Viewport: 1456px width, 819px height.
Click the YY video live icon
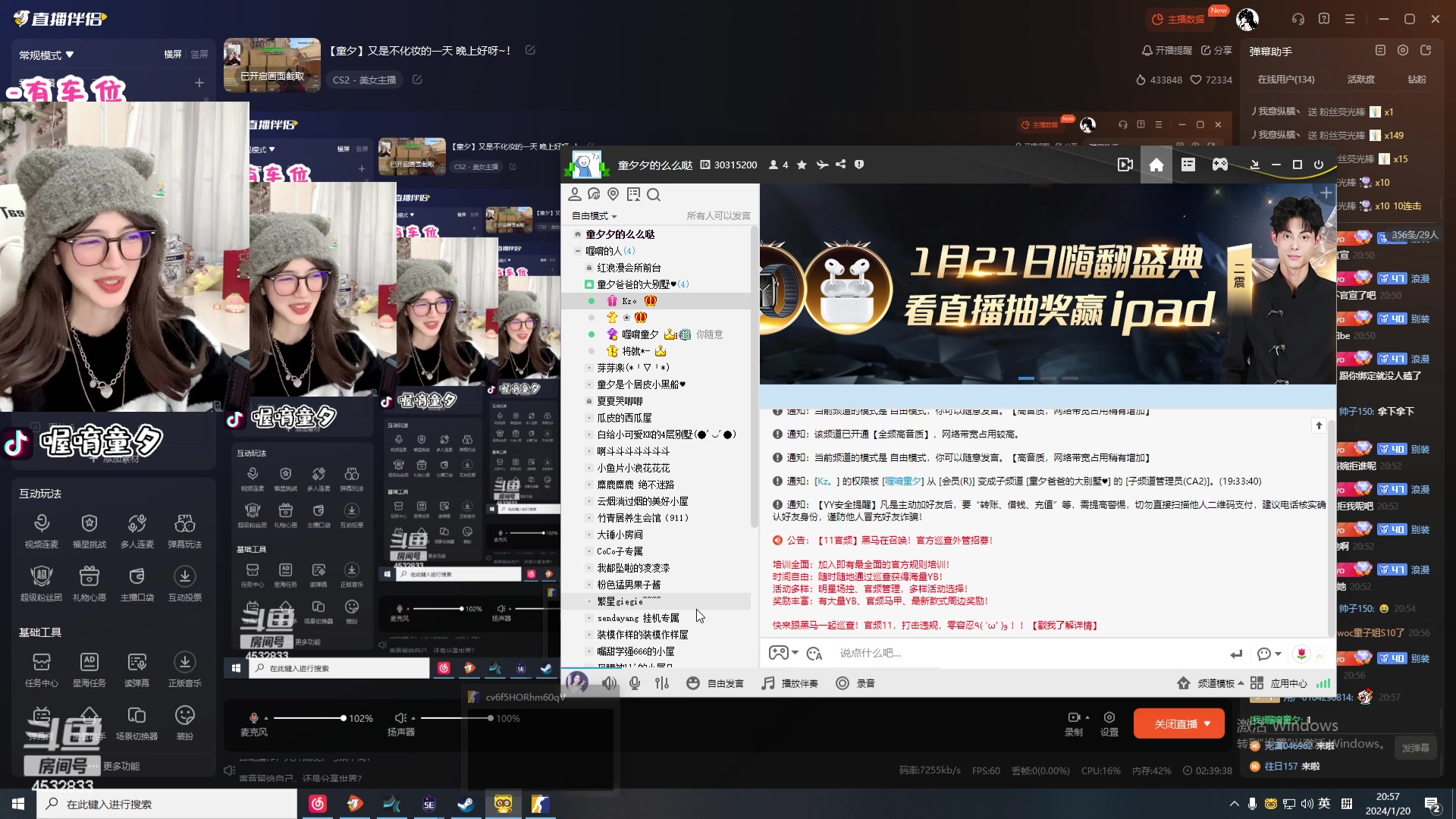coord(1125,165)
